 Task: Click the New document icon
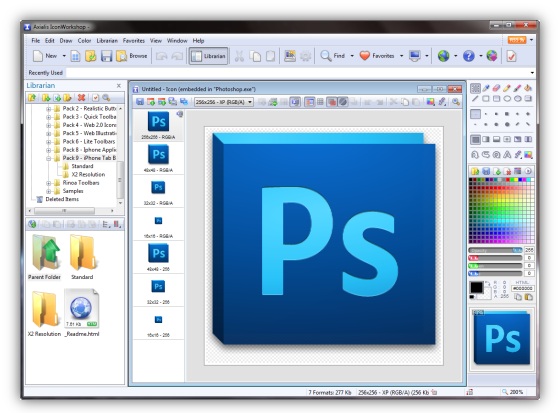click(38, 56)
